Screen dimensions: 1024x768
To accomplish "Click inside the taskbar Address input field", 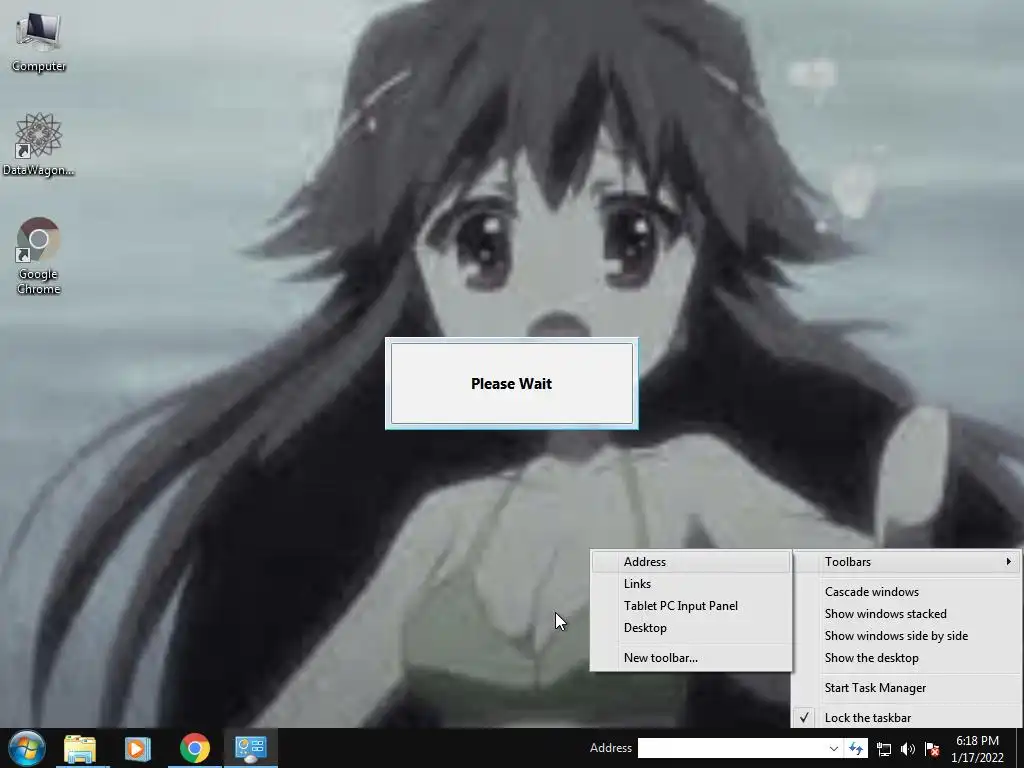I will pos(730,748).
